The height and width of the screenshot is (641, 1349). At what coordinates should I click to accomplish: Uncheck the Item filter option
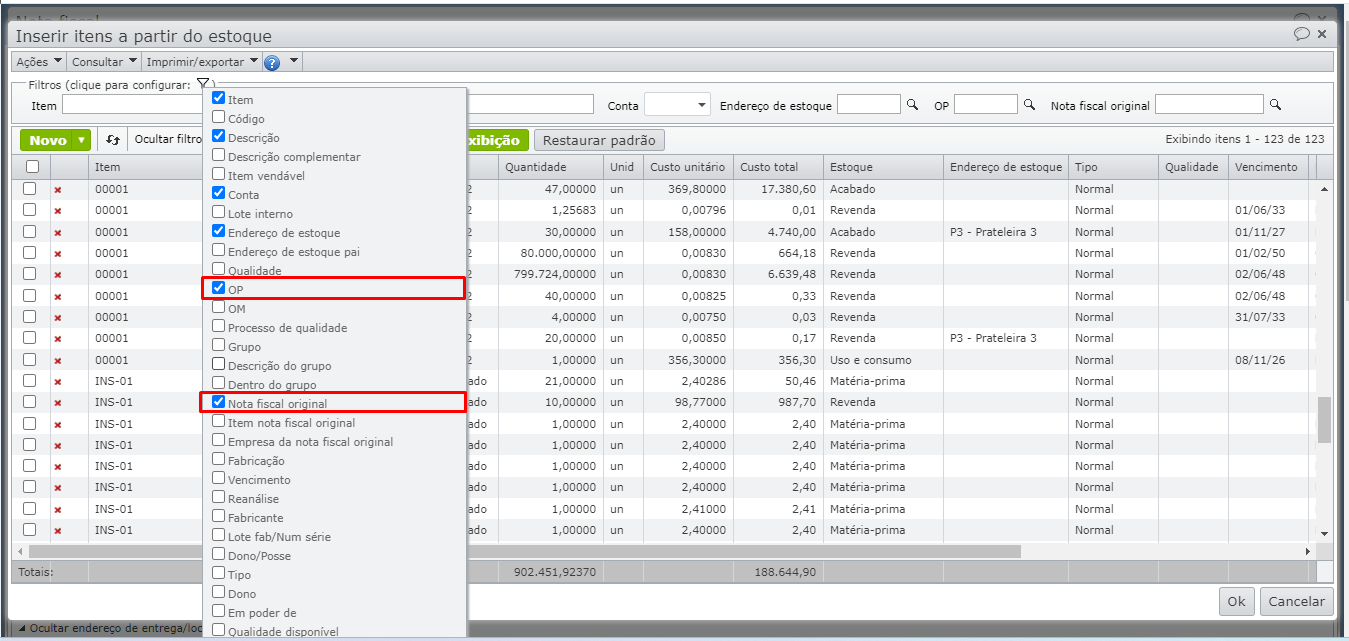219,99
